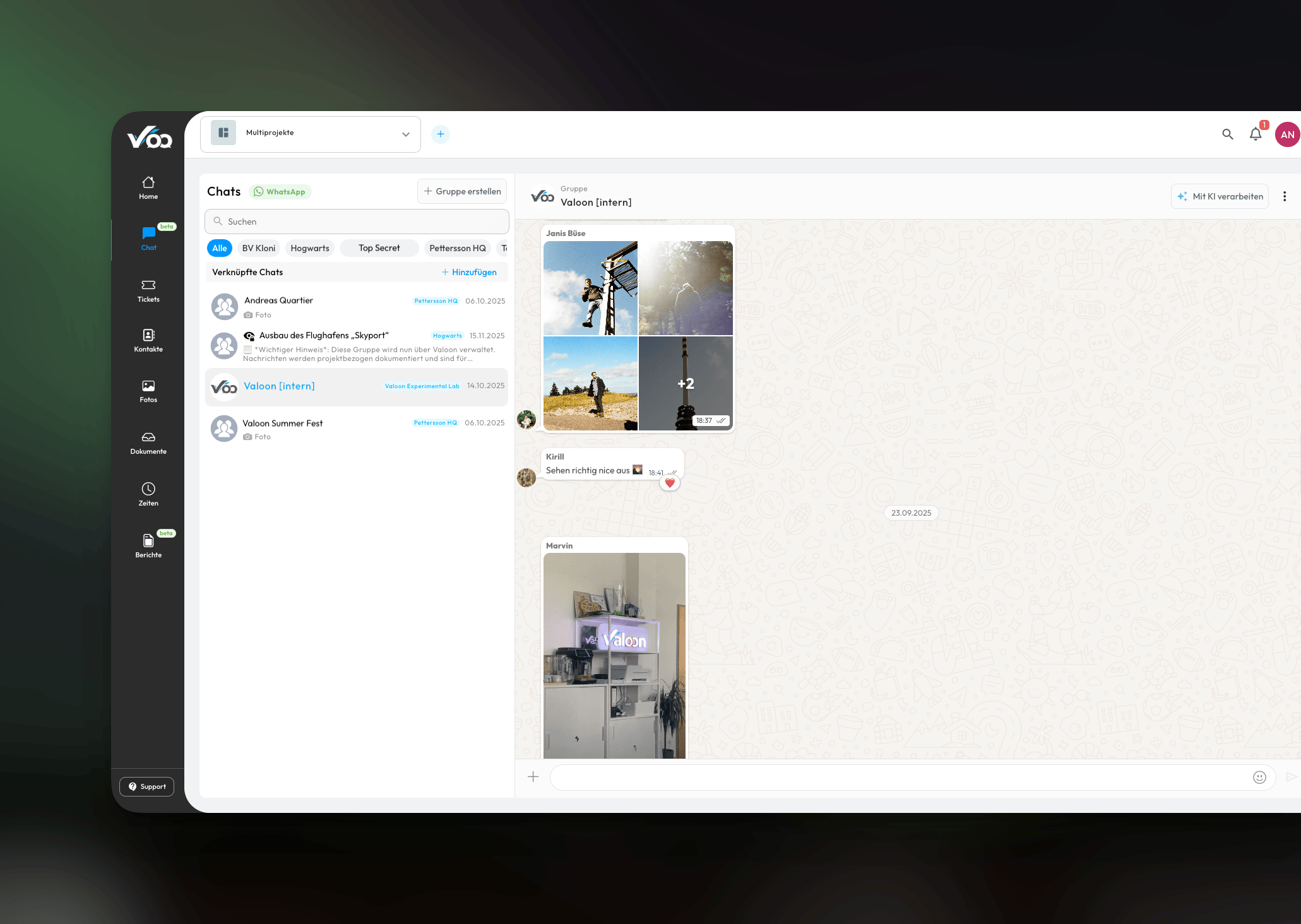
Task: Open the Home section in the sidebar
Action: (x=148, y=187)
